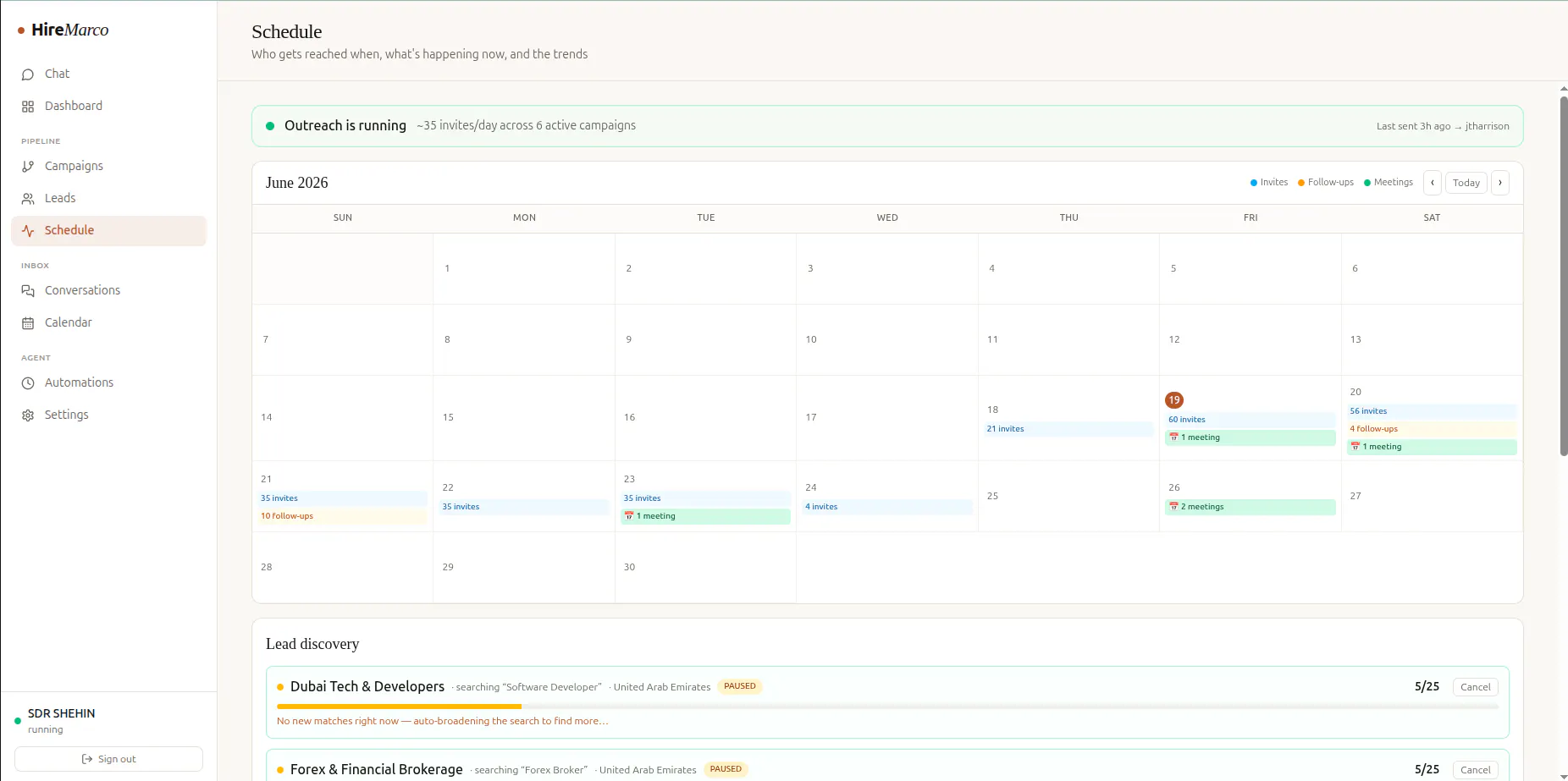Click the 'No new matches right now' message
Image resolution: width=1568 pixels, height=781 pixels.
click(442, 721)
